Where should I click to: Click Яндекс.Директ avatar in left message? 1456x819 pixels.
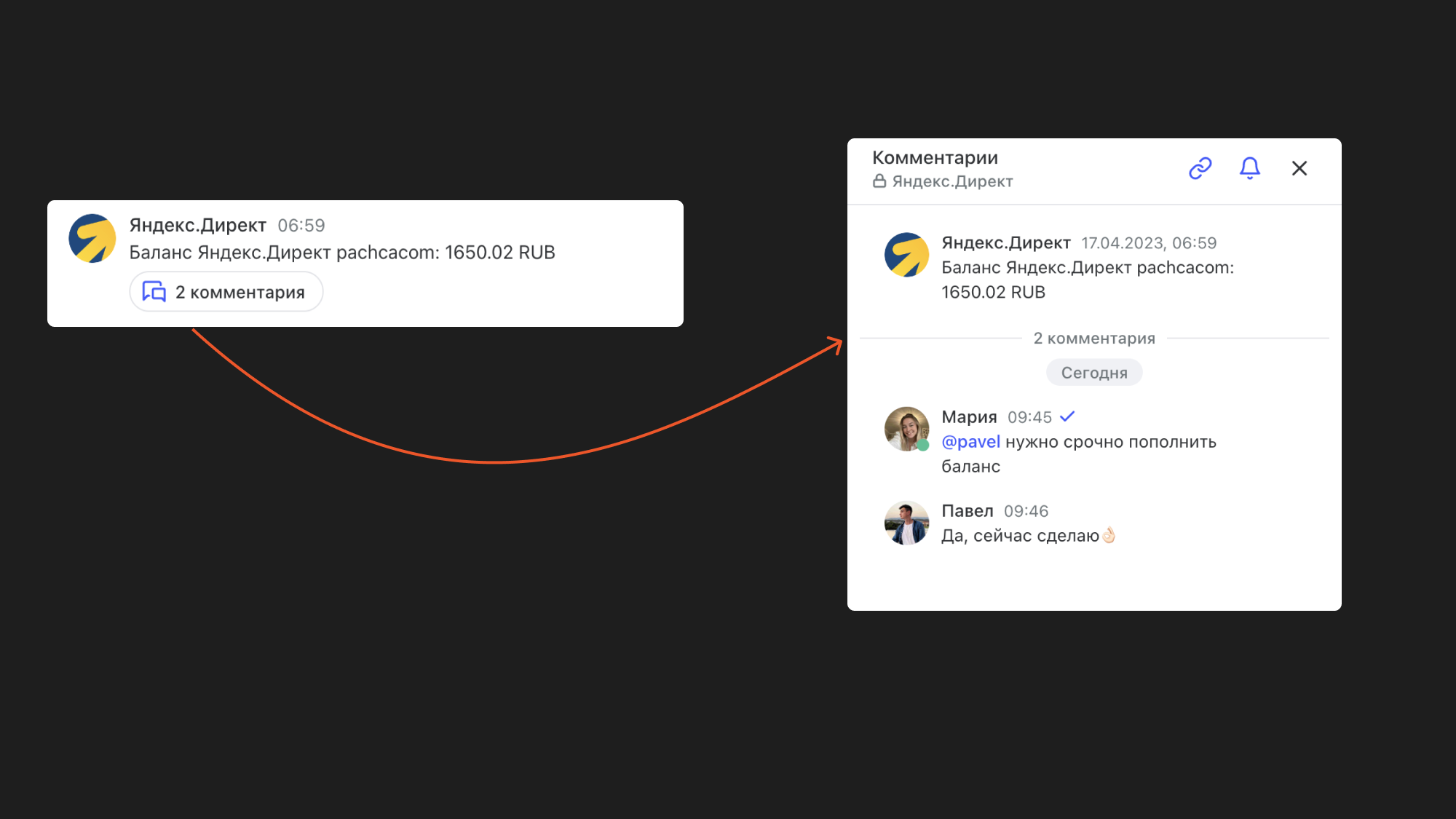coord(92,238)
